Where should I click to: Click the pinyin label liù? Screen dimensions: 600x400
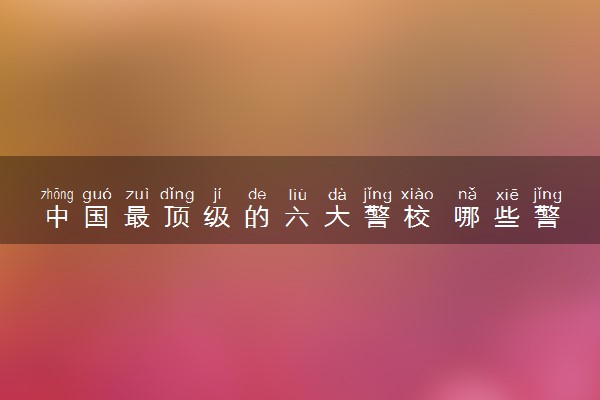(297, 195)
